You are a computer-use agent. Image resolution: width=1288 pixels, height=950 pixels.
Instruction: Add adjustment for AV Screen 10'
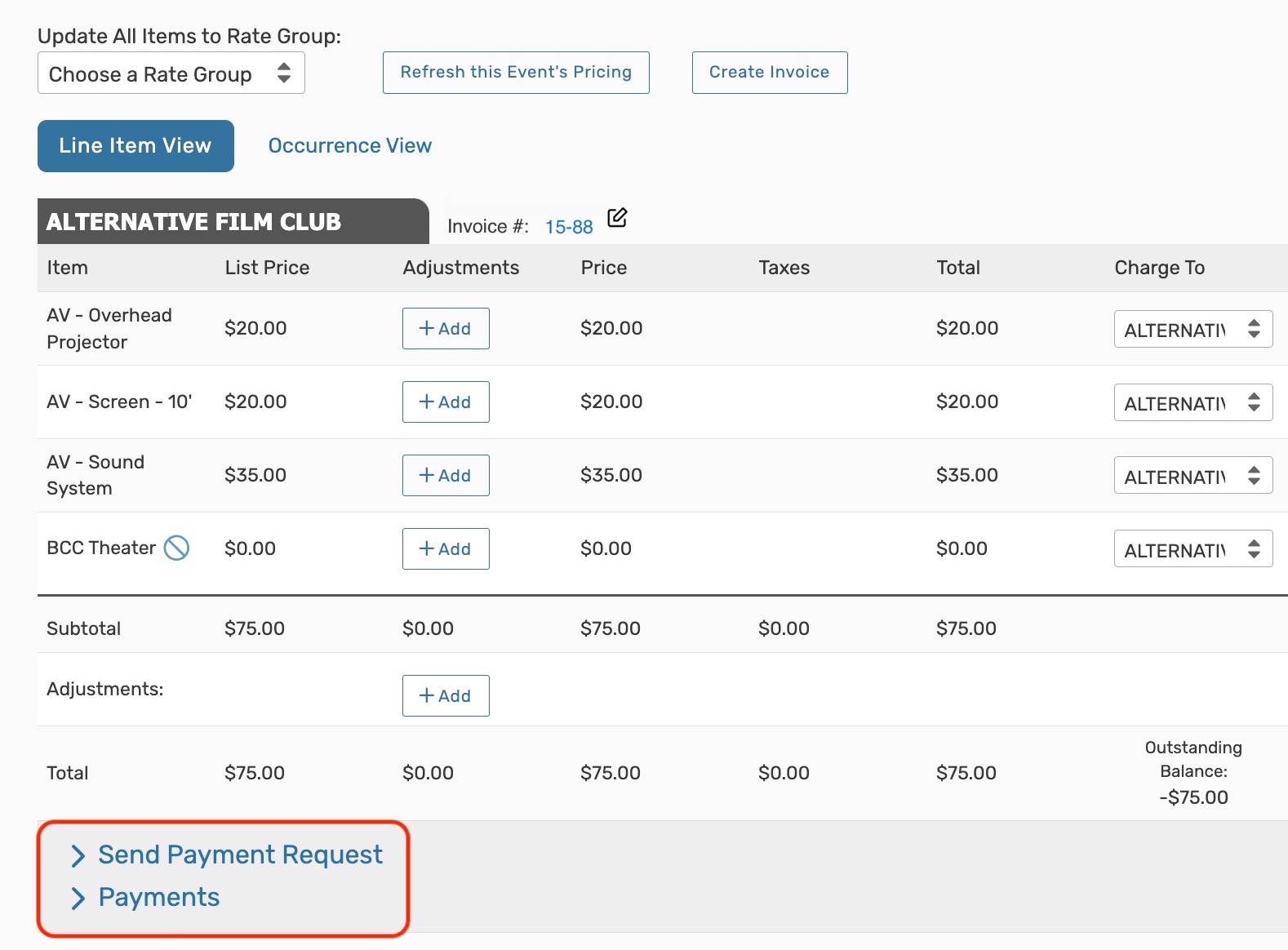446,402
